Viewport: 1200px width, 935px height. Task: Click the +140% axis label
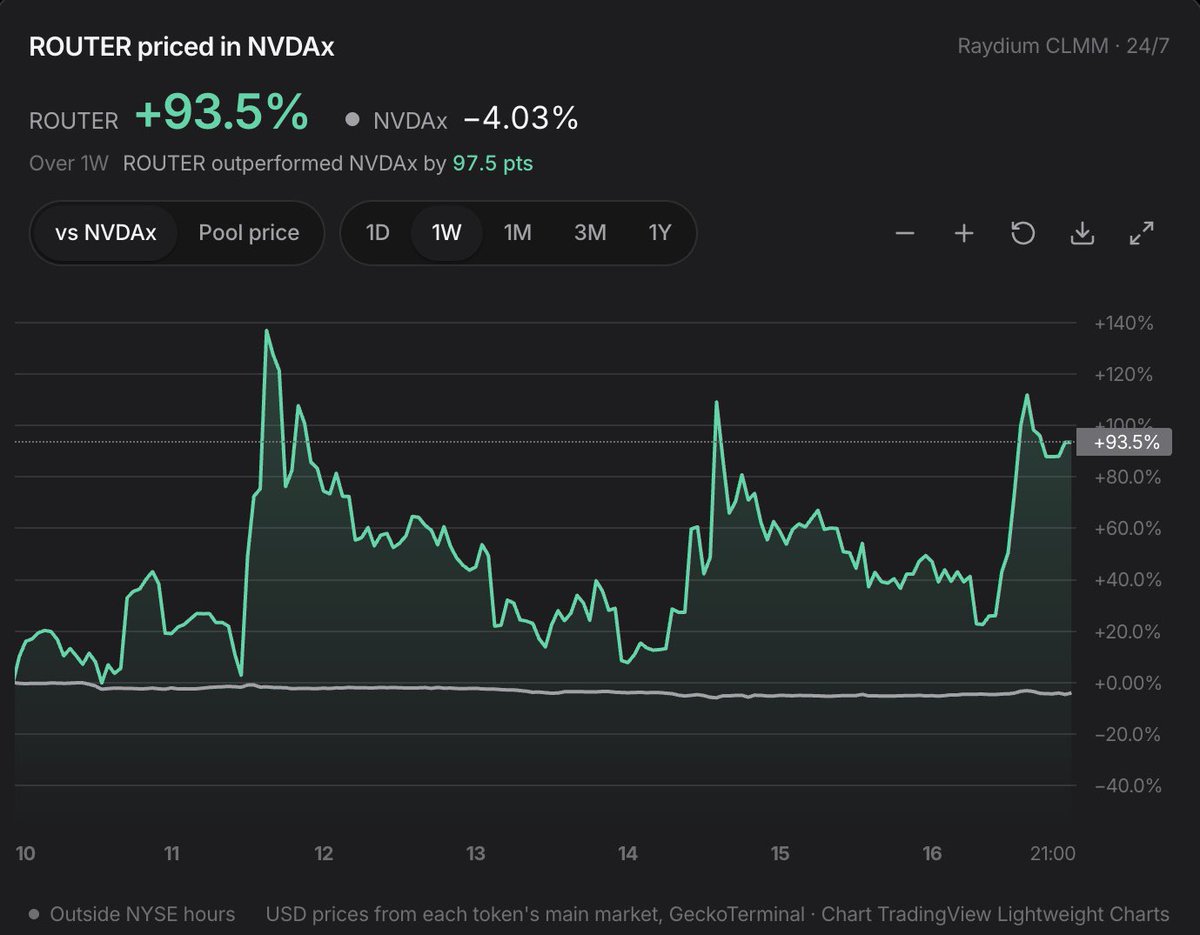(x=1125, y=324)
